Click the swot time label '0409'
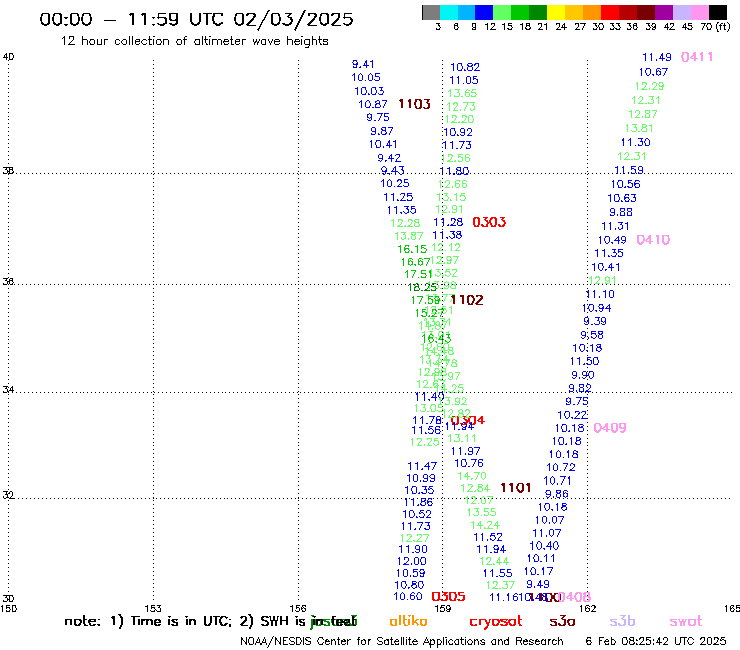 click(x=610, y=428)
